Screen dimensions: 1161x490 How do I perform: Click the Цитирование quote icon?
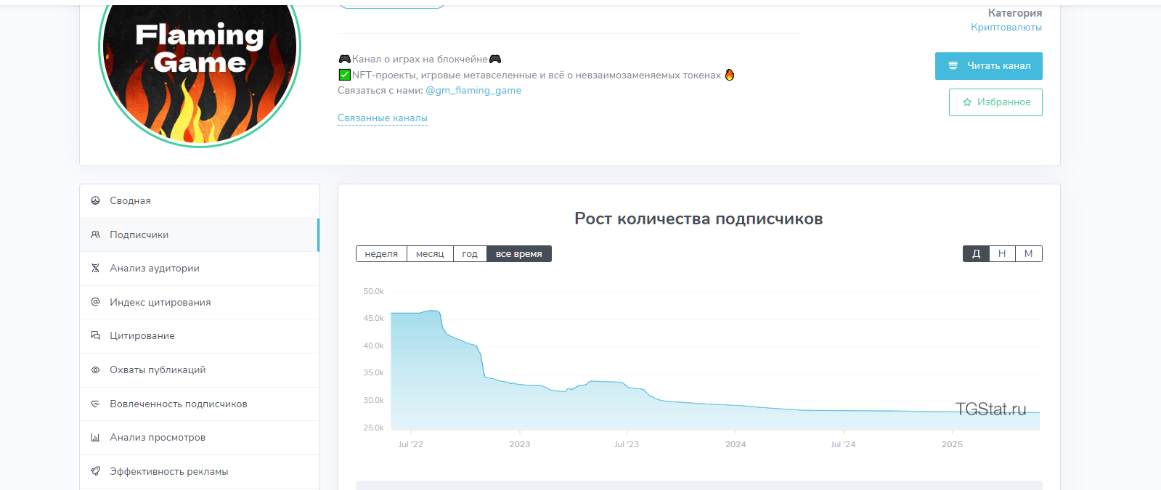tap(95, 335)
